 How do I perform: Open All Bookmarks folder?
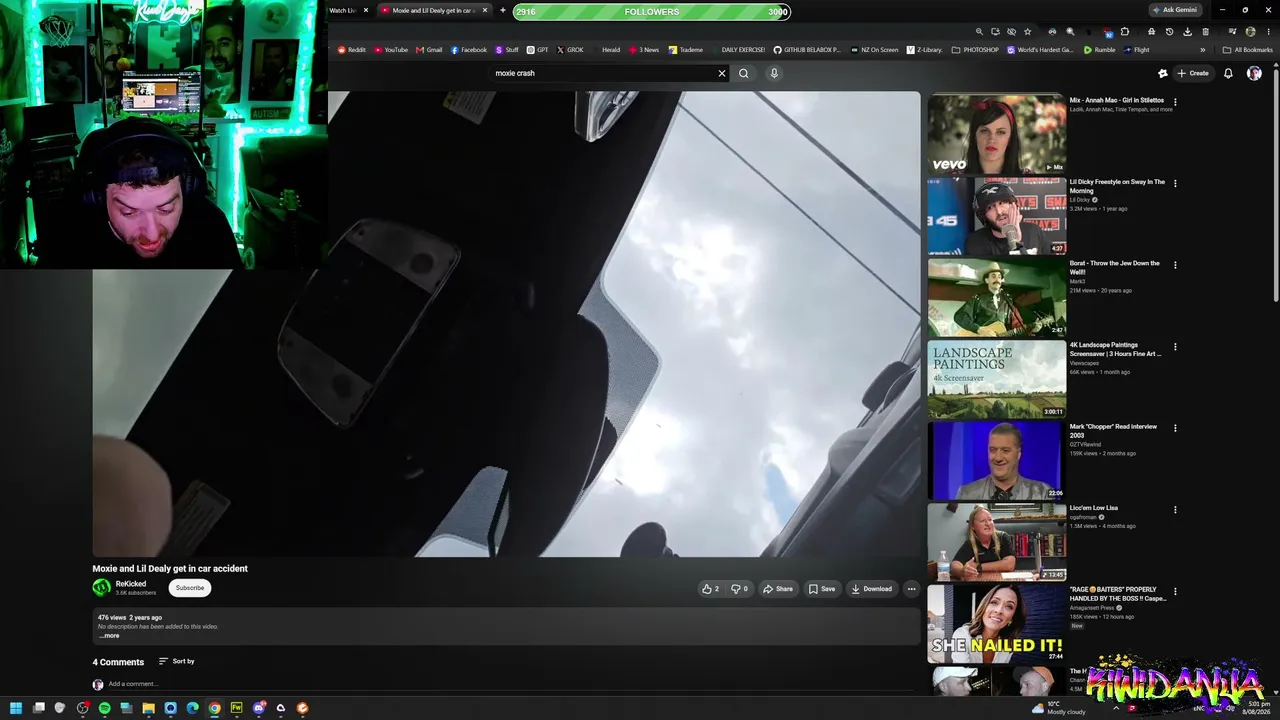pos(1247,50)
